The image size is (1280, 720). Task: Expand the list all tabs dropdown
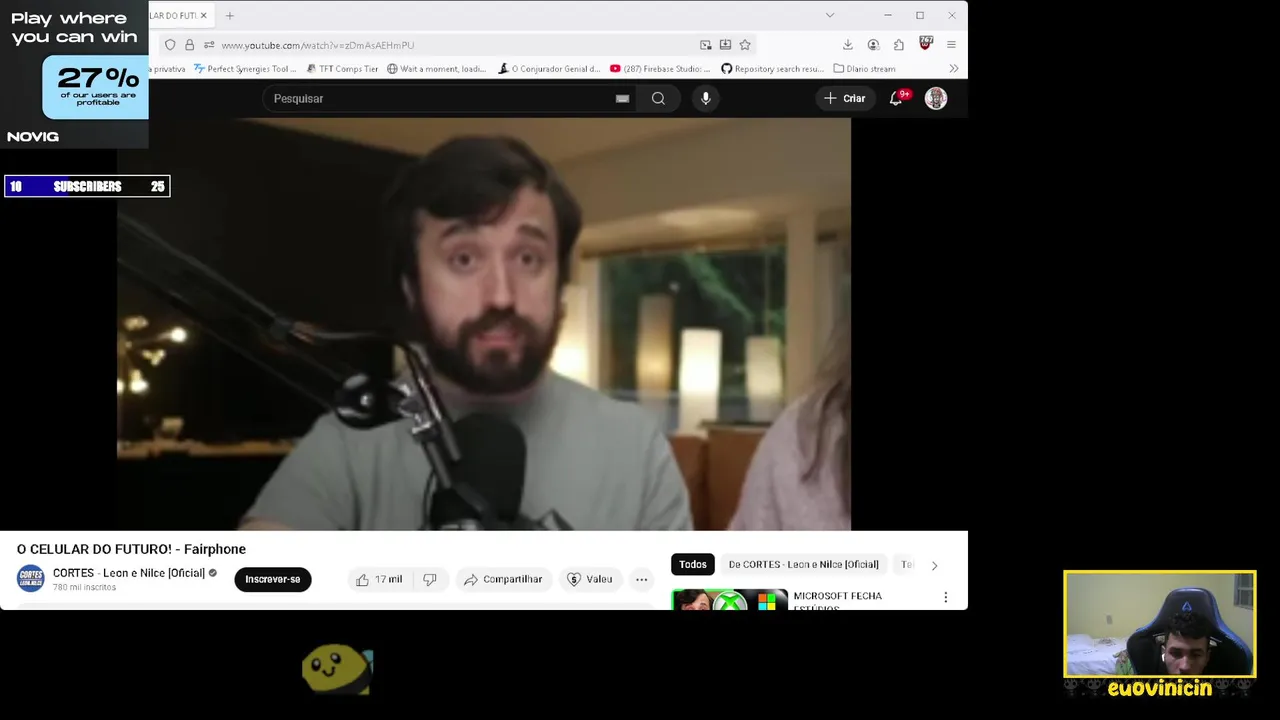pyautogui.click(x=829, y=15)
